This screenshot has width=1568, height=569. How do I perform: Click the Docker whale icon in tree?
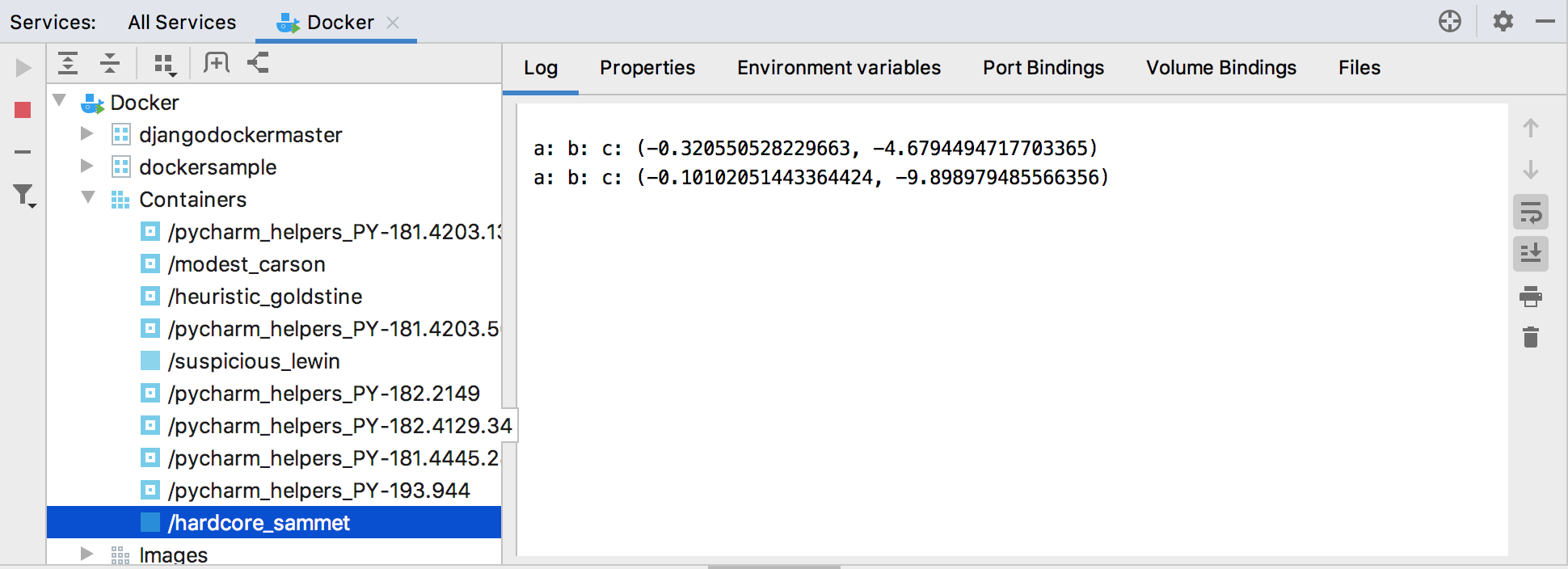tap(93, 103)
